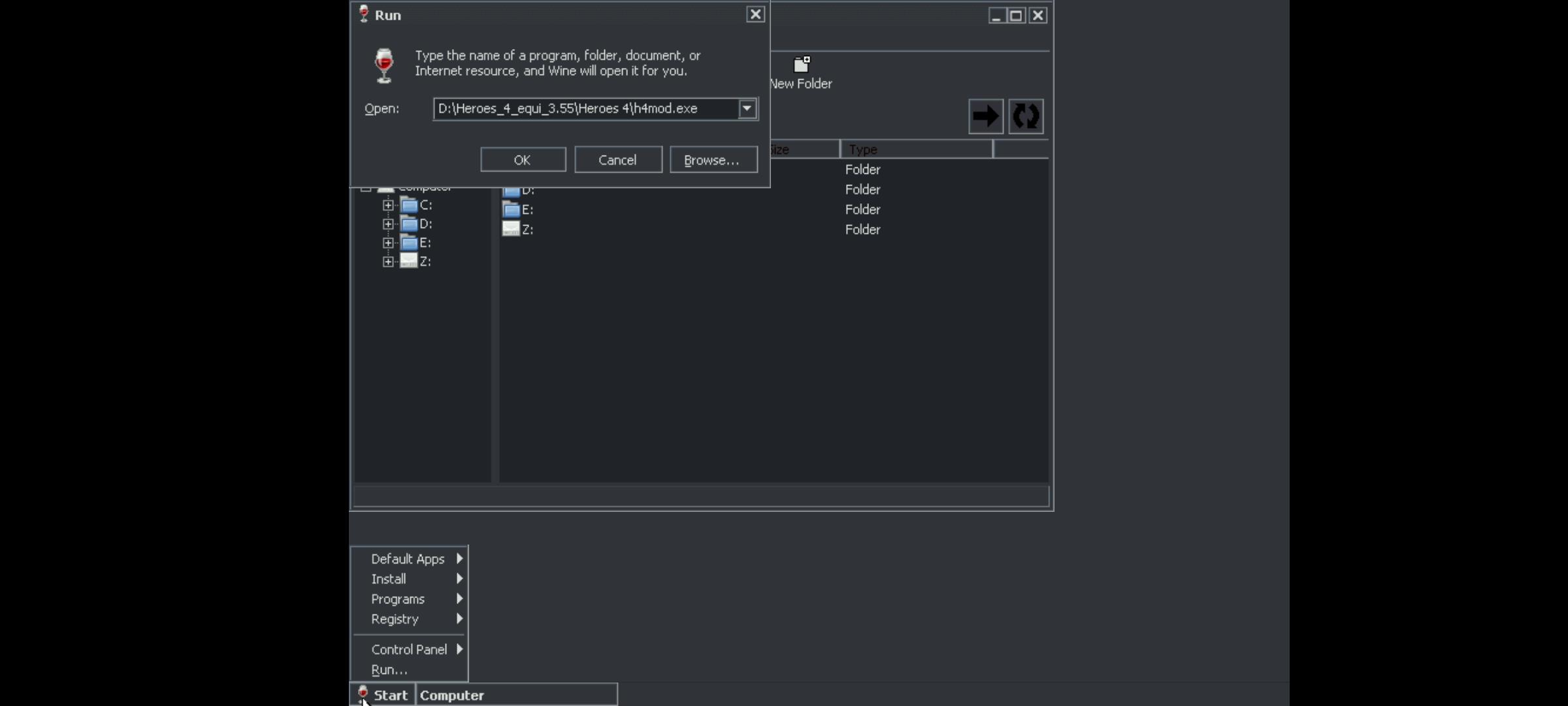The height and width of the screenshot is (706, 1568).
Task: Click the Cancel button in Run dialog
Action: point(617,160)
